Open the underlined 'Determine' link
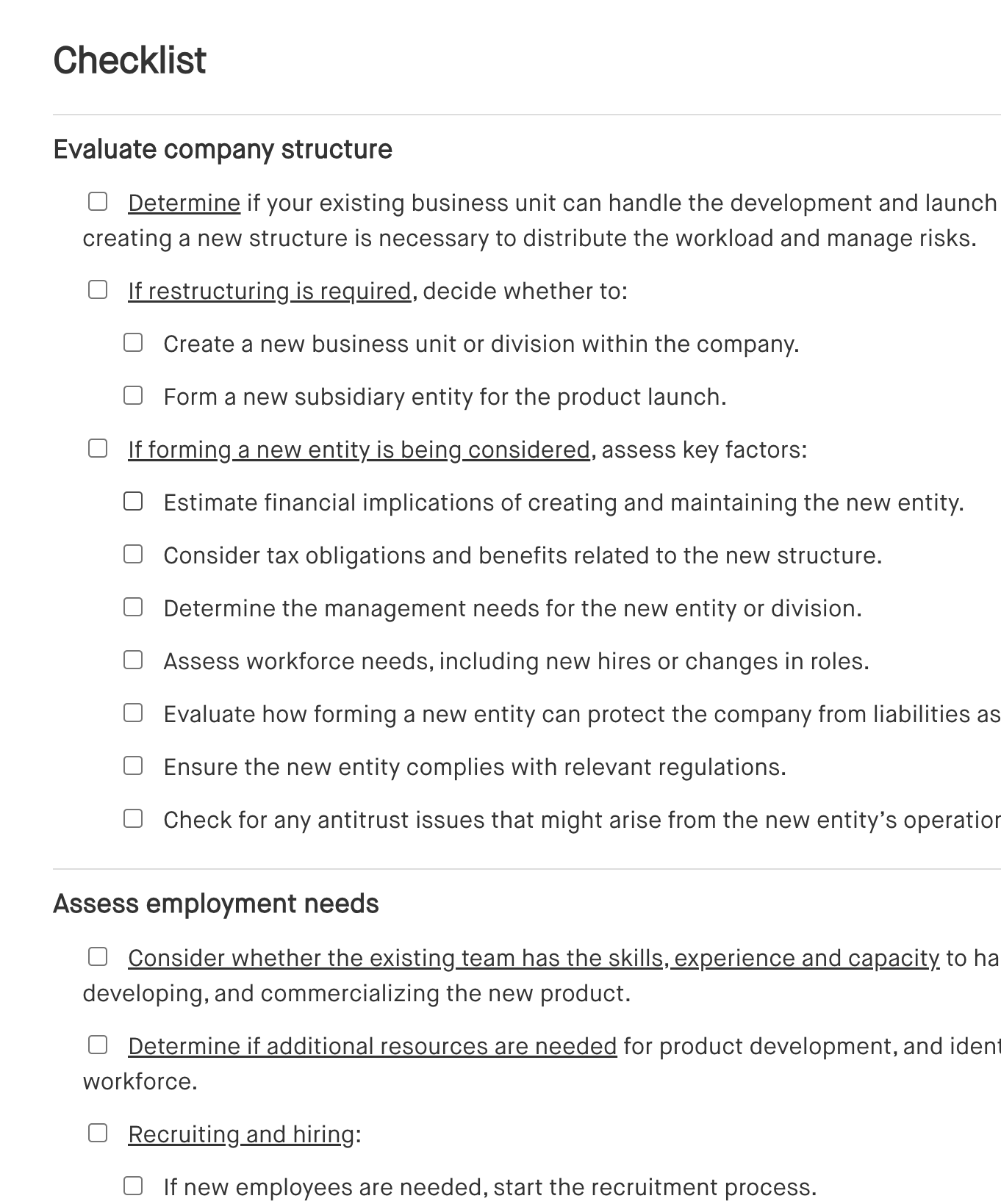Image resolution: width=1001 pixels, height=1204 pixels. click(x=184, y=203)
